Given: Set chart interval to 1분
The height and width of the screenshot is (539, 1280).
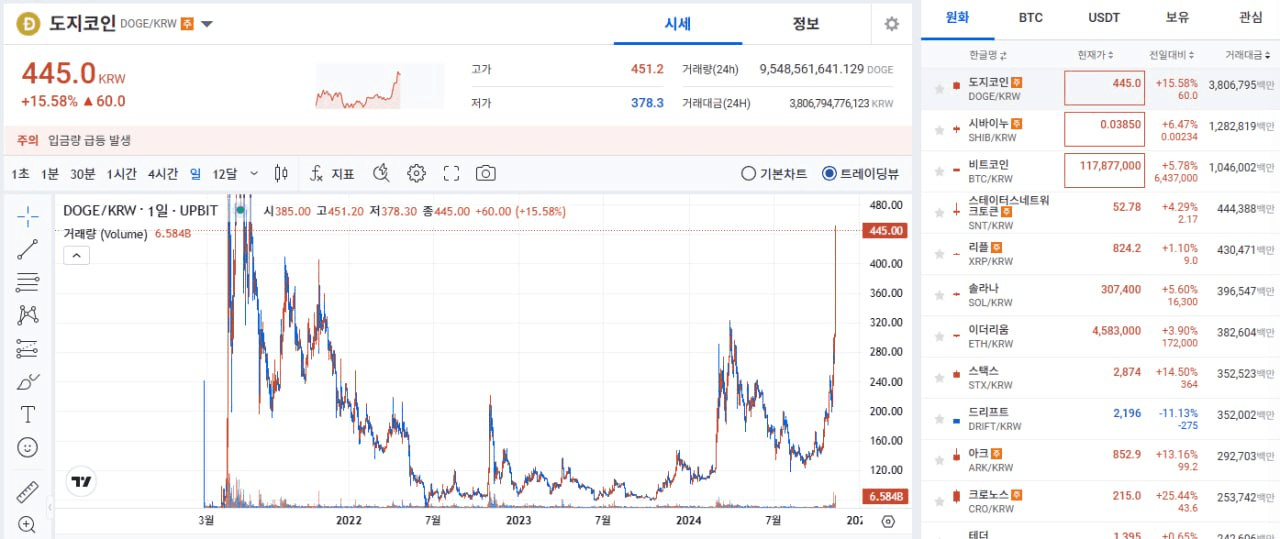Looking at the screenshot, I should 50,174.
